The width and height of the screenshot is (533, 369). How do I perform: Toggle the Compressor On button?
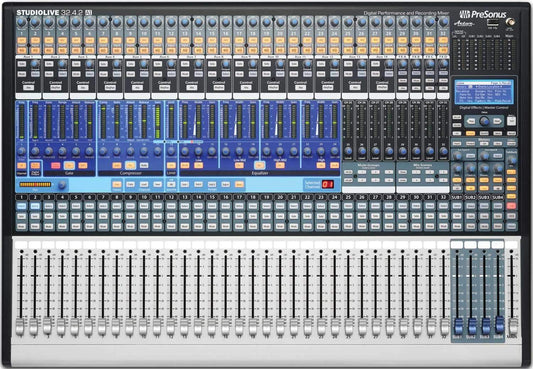pos(131,165)
